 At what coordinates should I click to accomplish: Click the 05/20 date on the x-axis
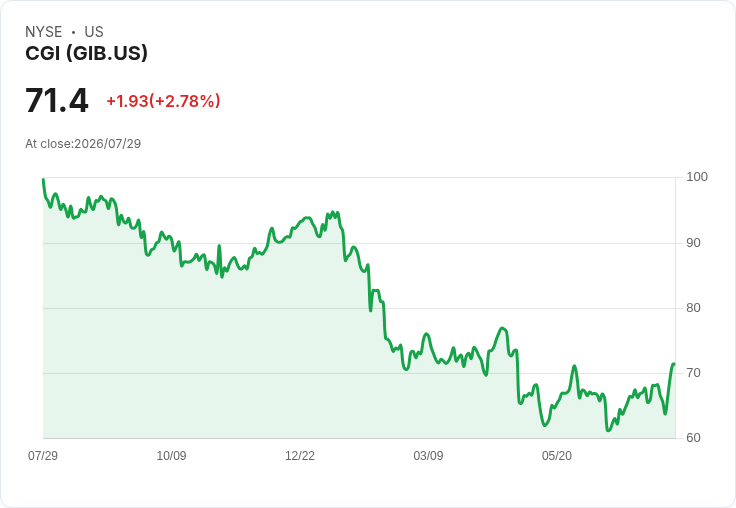[x=557, y=455]
